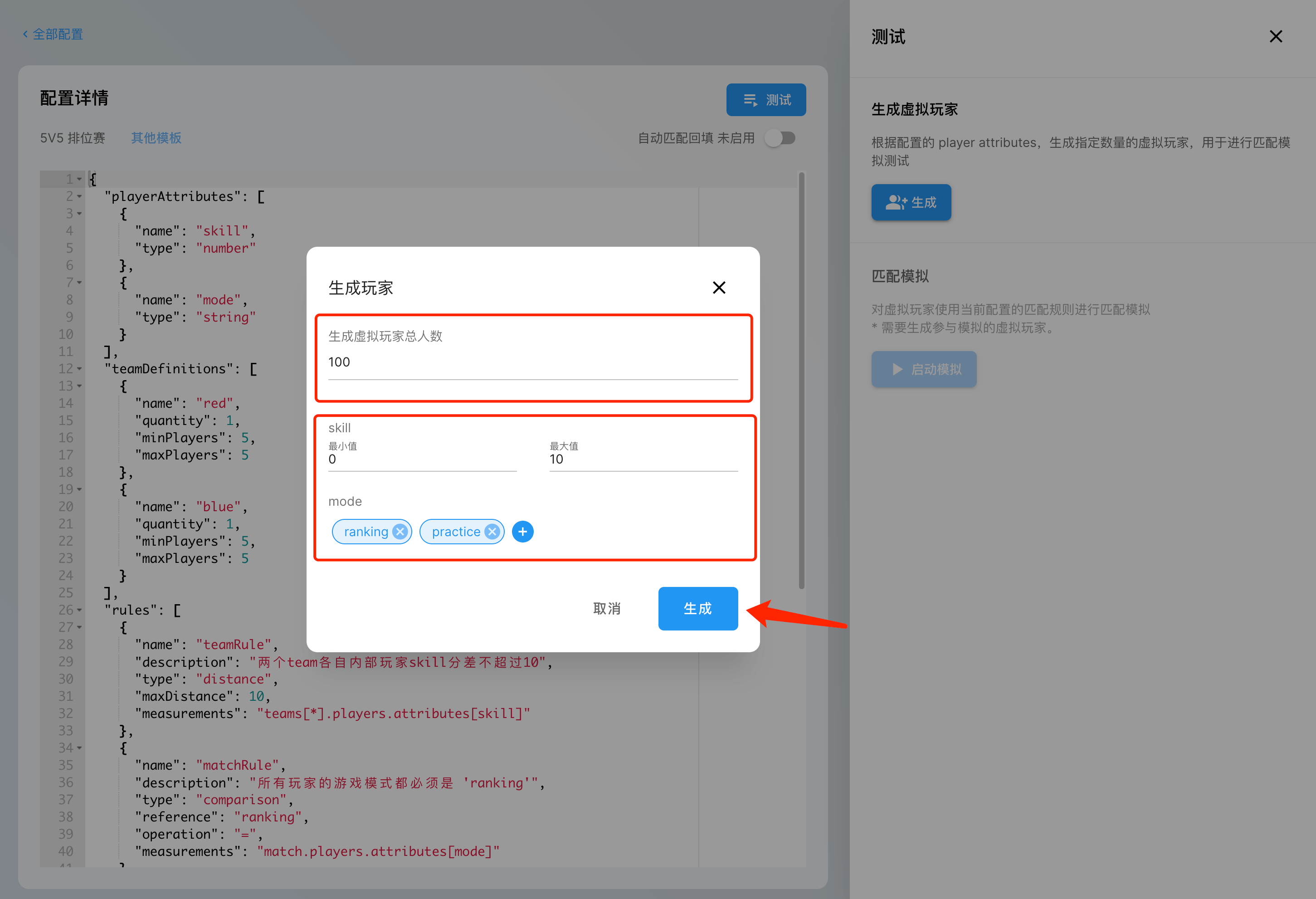
Task: Fold the block at line 34
Action: click(79, 748)
